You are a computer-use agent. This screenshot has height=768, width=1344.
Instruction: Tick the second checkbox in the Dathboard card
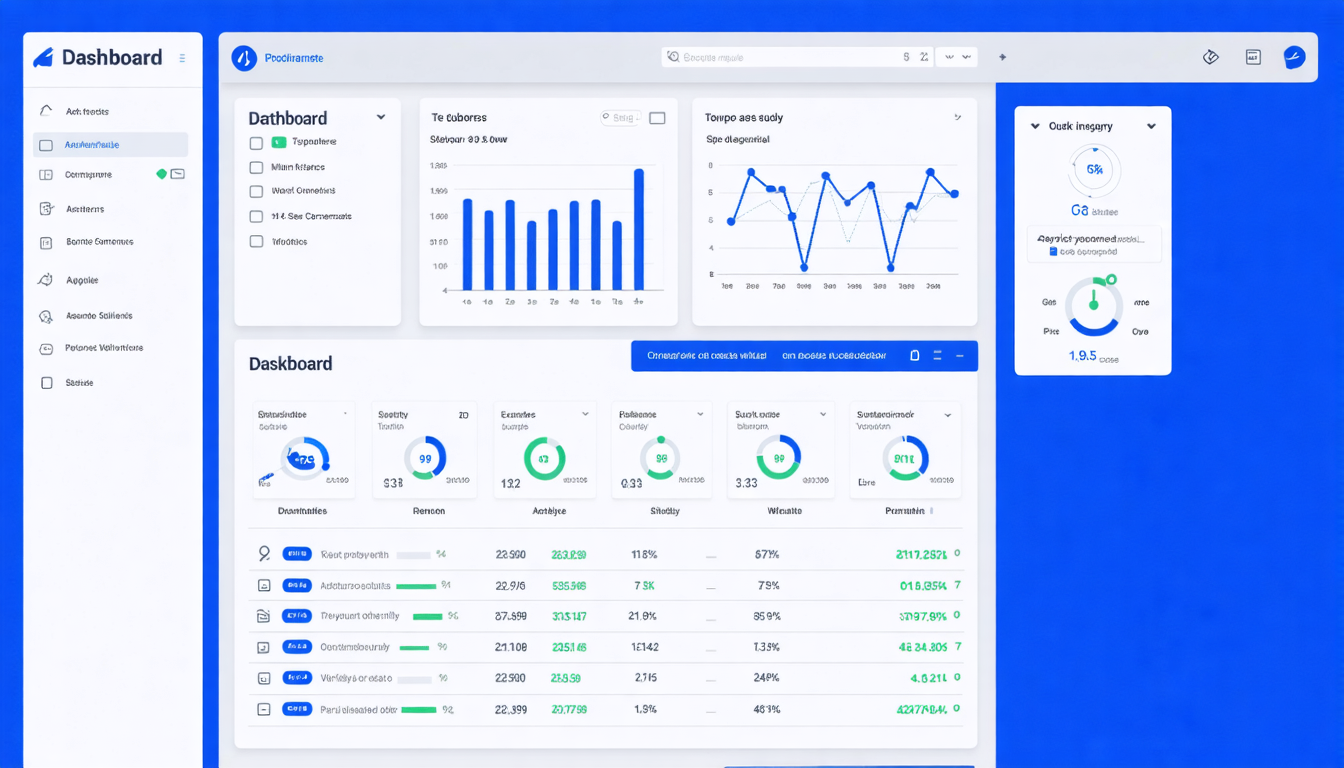256,168
